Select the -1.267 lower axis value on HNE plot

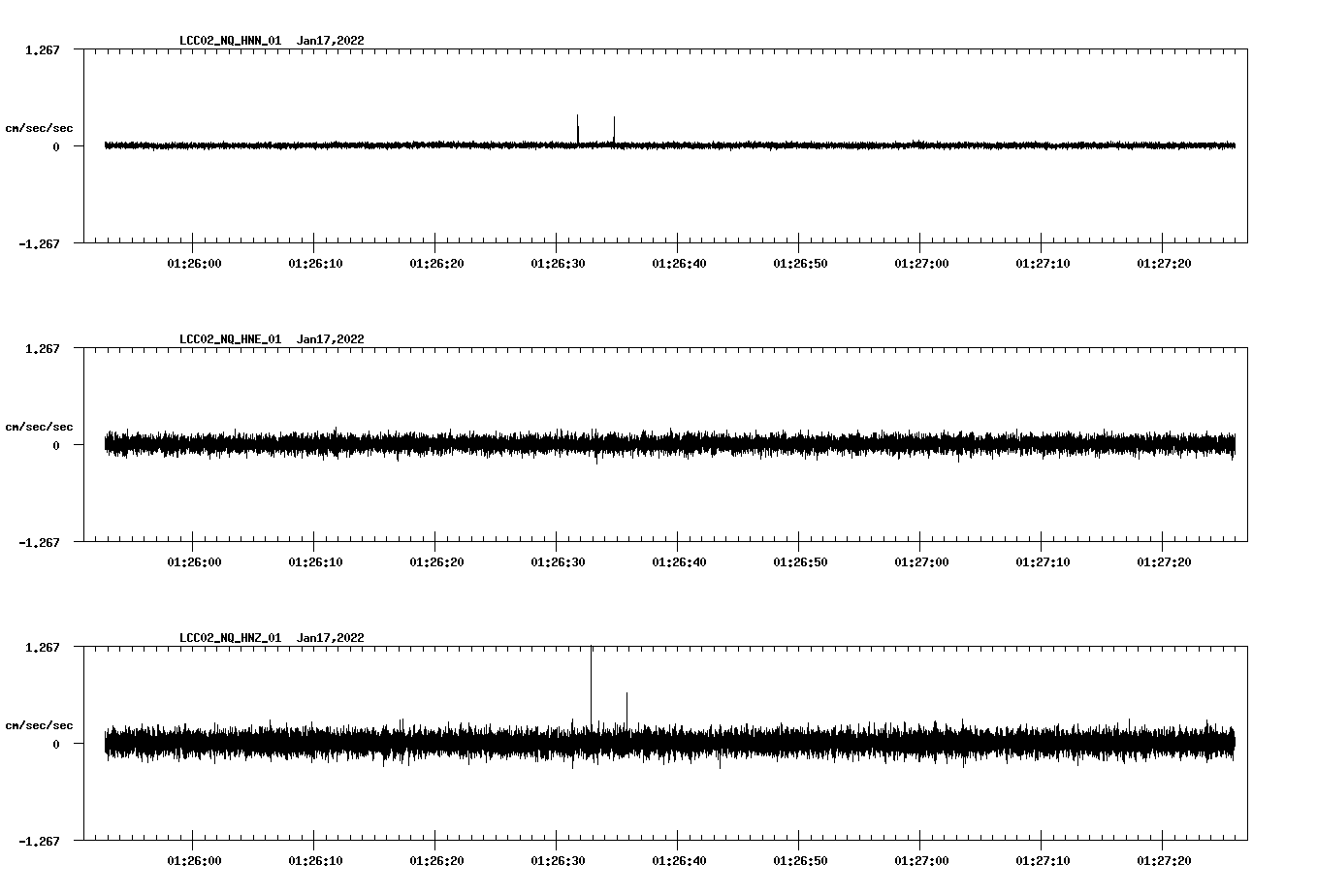[39, 543]
